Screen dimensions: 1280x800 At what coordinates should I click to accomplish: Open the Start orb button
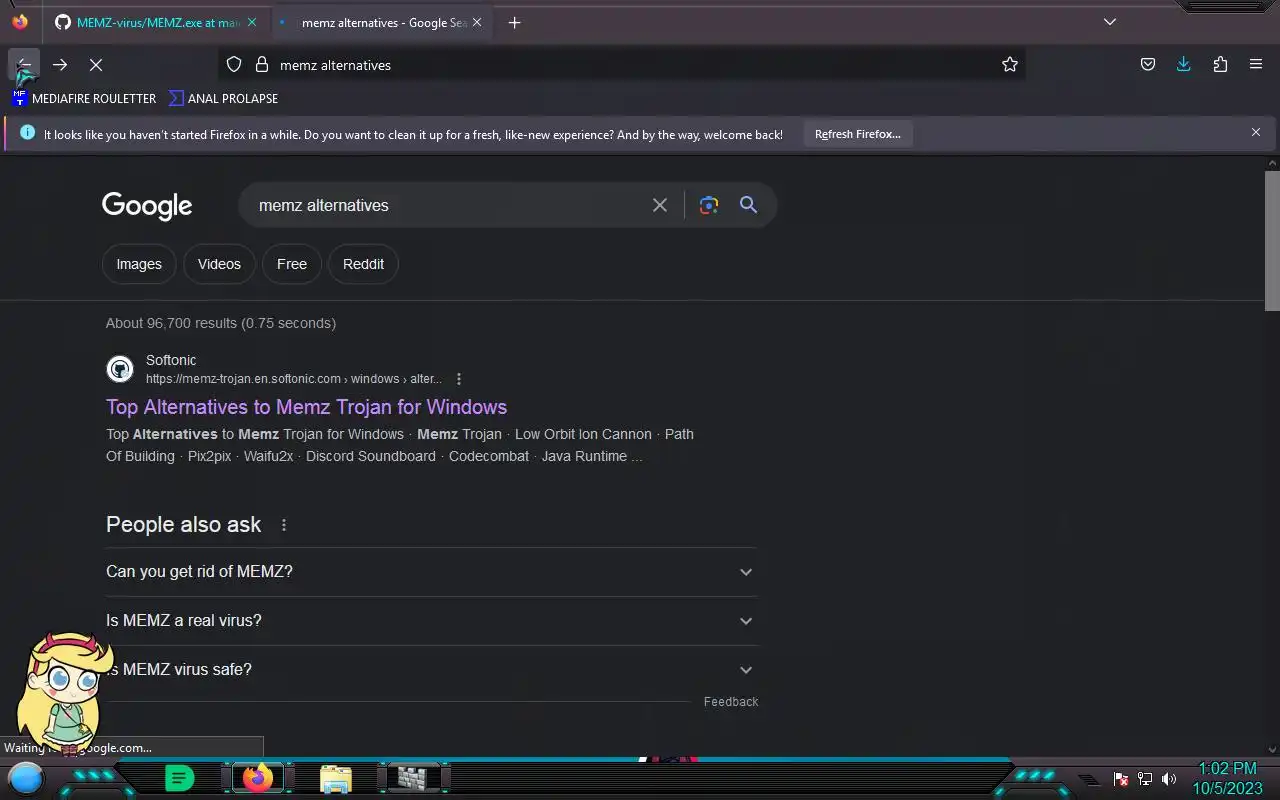(26, 778)
